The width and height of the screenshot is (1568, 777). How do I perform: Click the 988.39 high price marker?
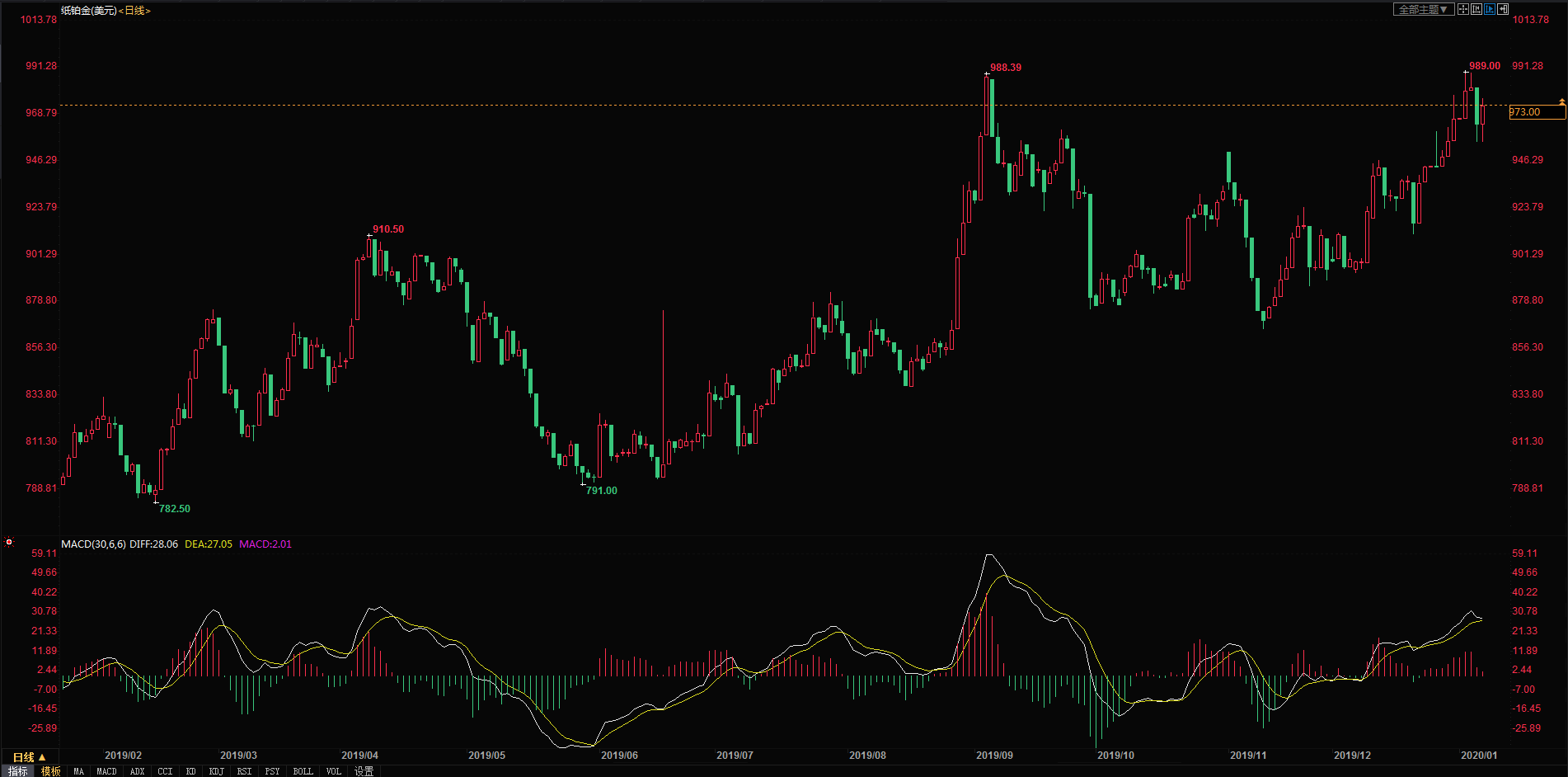pos(1006,68)
